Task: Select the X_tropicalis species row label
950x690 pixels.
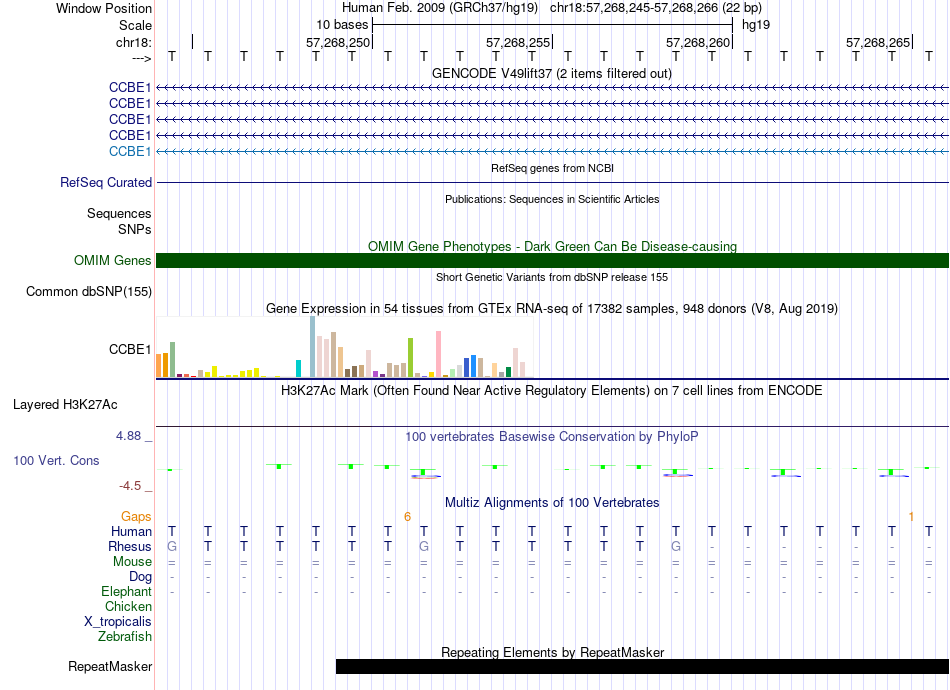Action: point(118,622)
